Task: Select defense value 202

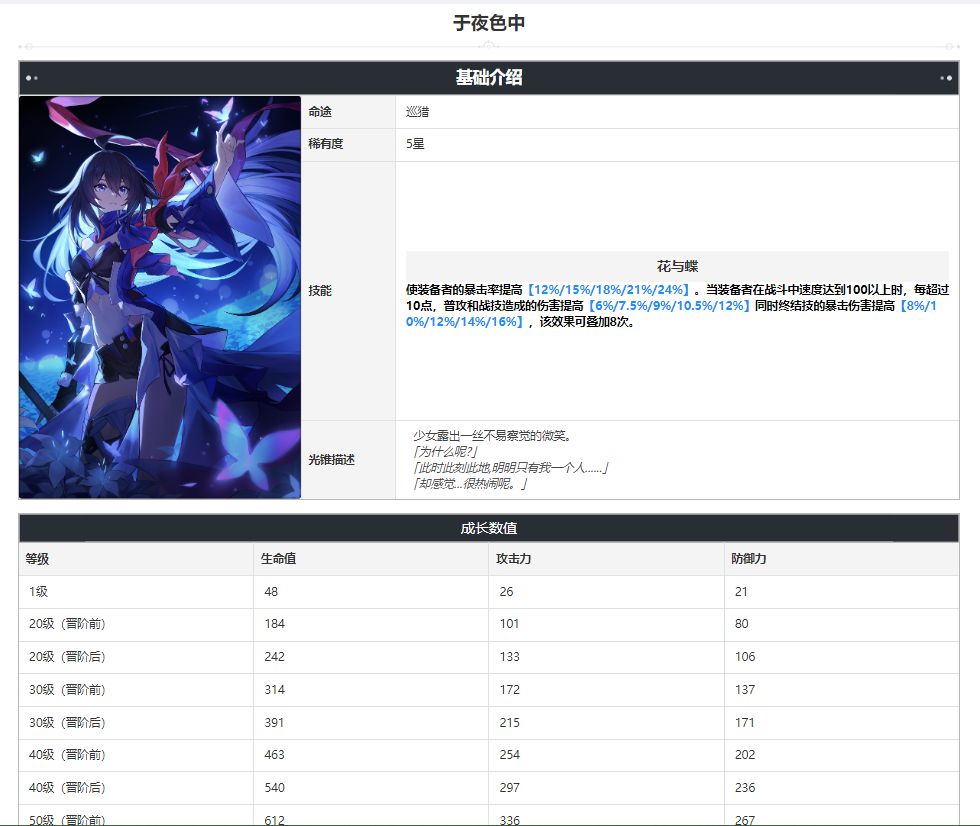Action: tap(745, 755)
